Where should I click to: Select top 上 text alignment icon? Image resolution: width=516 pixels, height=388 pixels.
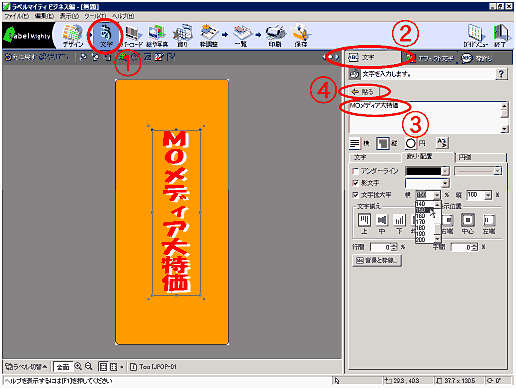tap(364, 220)
